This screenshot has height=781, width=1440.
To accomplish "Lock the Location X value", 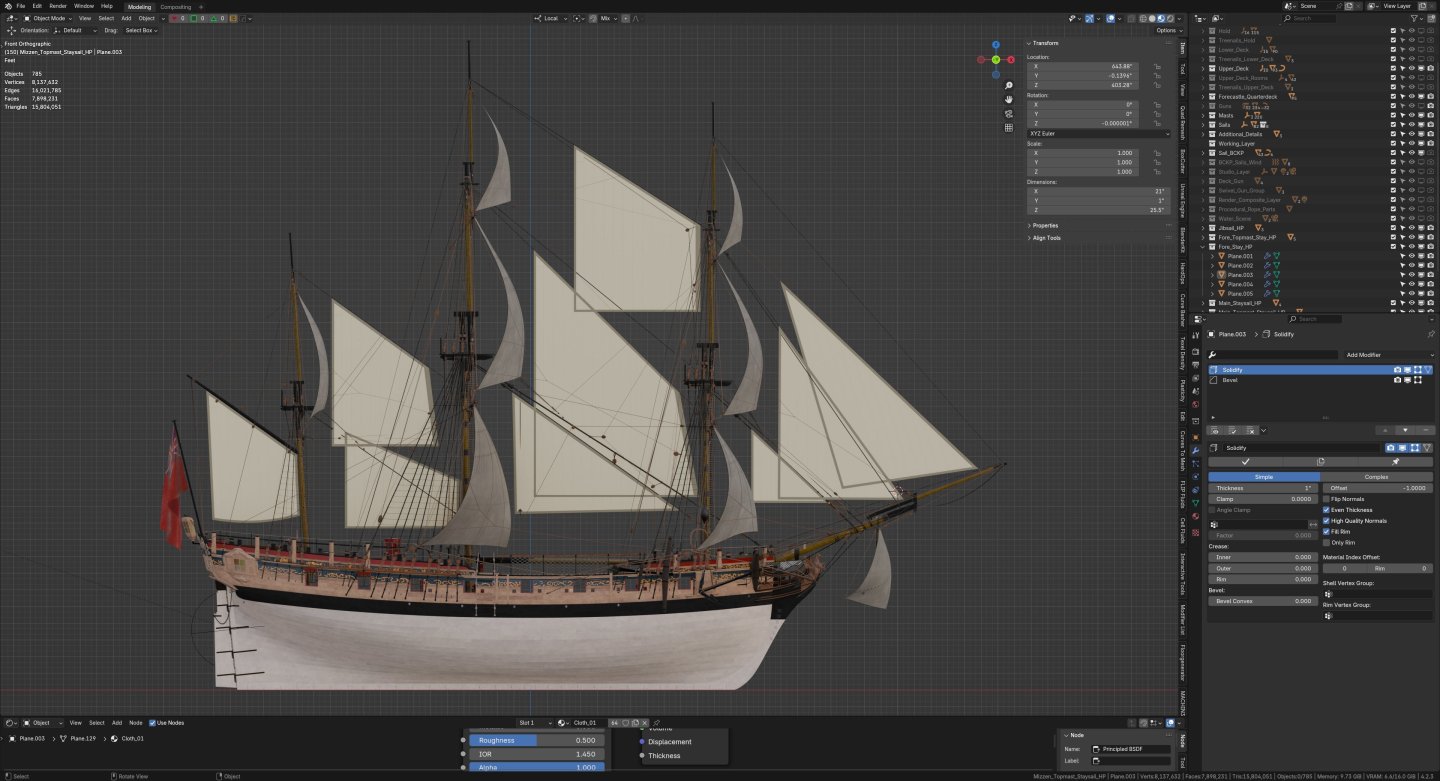I will (1156, 67).
